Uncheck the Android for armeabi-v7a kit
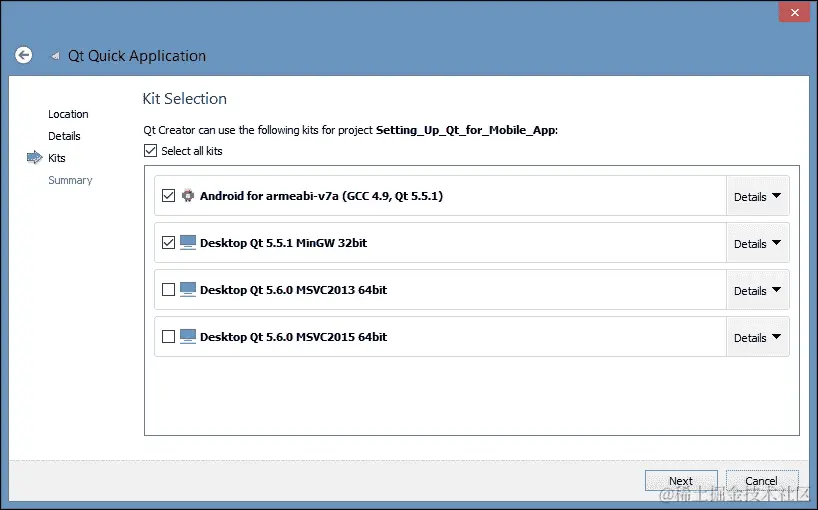 tap(168, 196)
